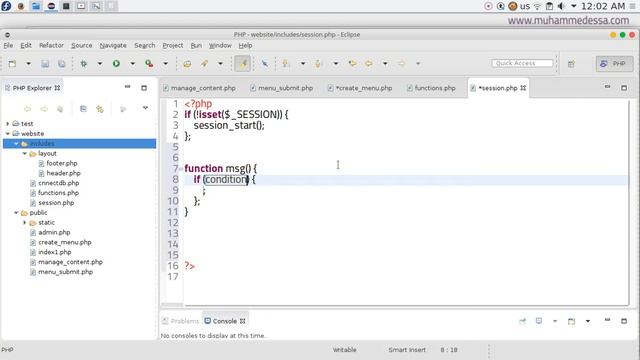Click the blue pin cursor toolbar icon

pyautogui.click(x=264, y=64)
